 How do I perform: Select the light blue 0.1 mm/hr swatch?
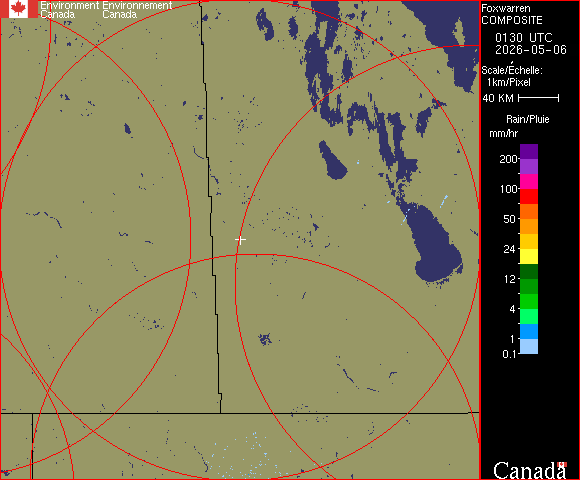pos(529,347)
